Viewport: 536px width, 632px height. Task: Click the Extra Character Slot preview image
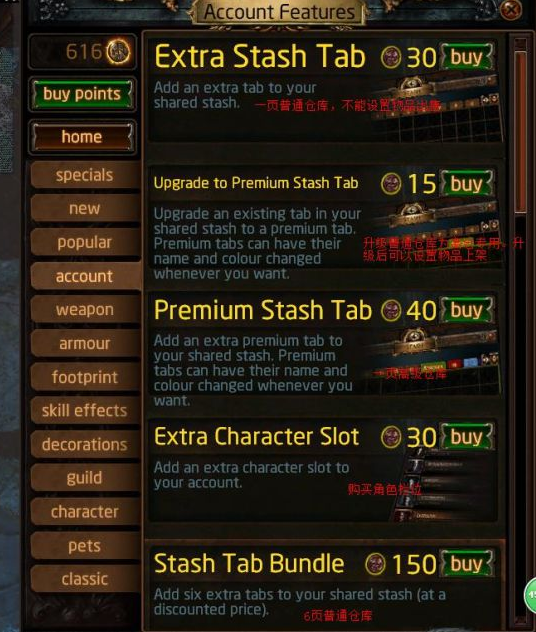pos(443,486)
